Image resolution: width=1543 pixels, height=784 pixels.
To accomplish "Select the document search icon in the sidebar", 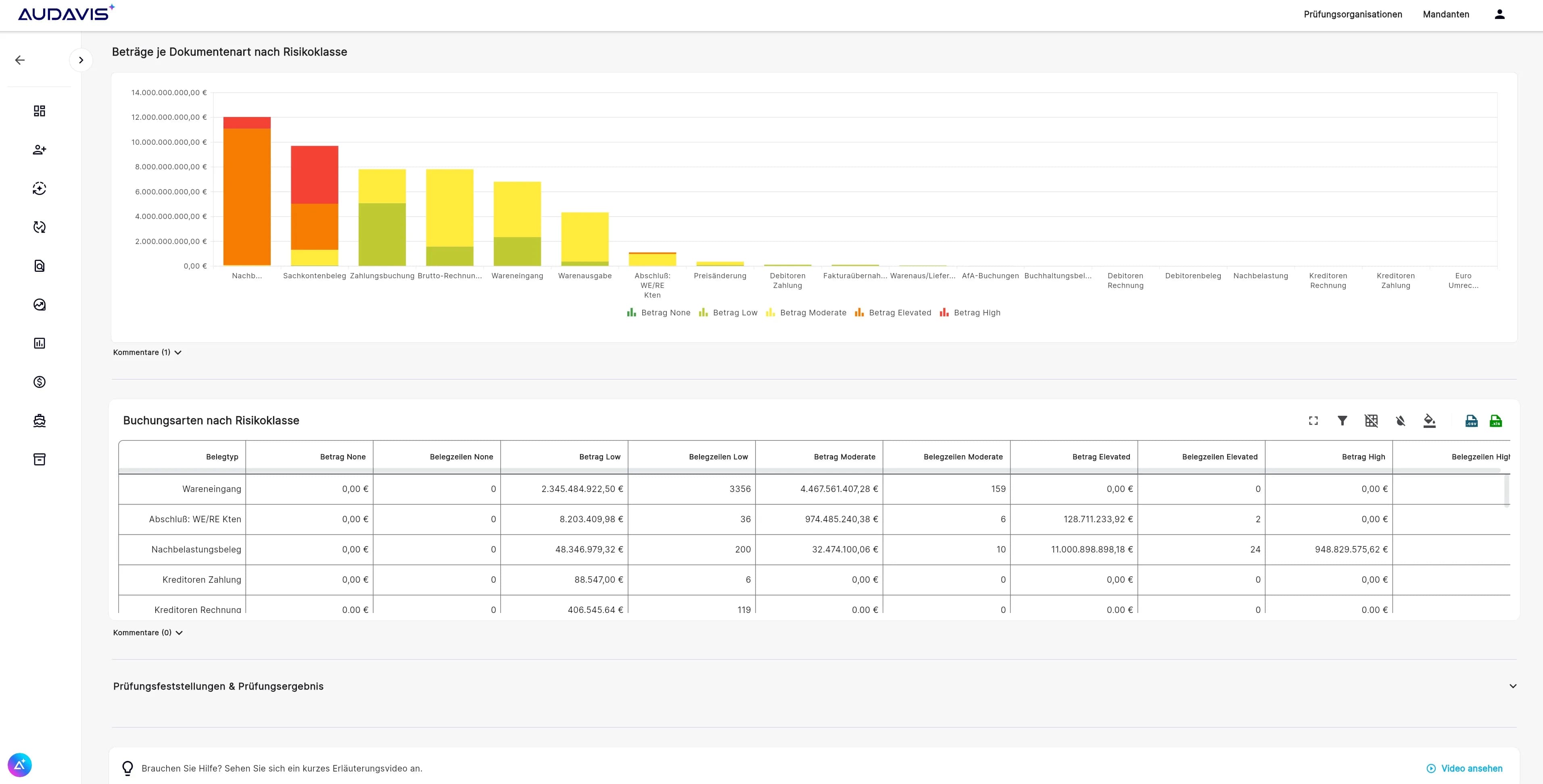I will [x=40, y=265].
